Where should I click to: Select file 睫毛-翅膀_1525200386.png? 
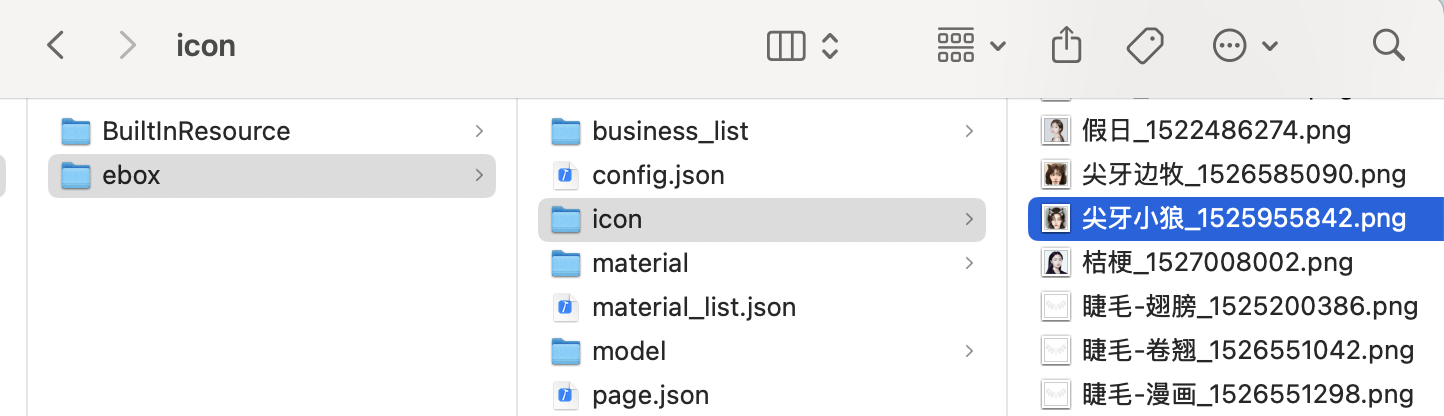pos(1249,307)
